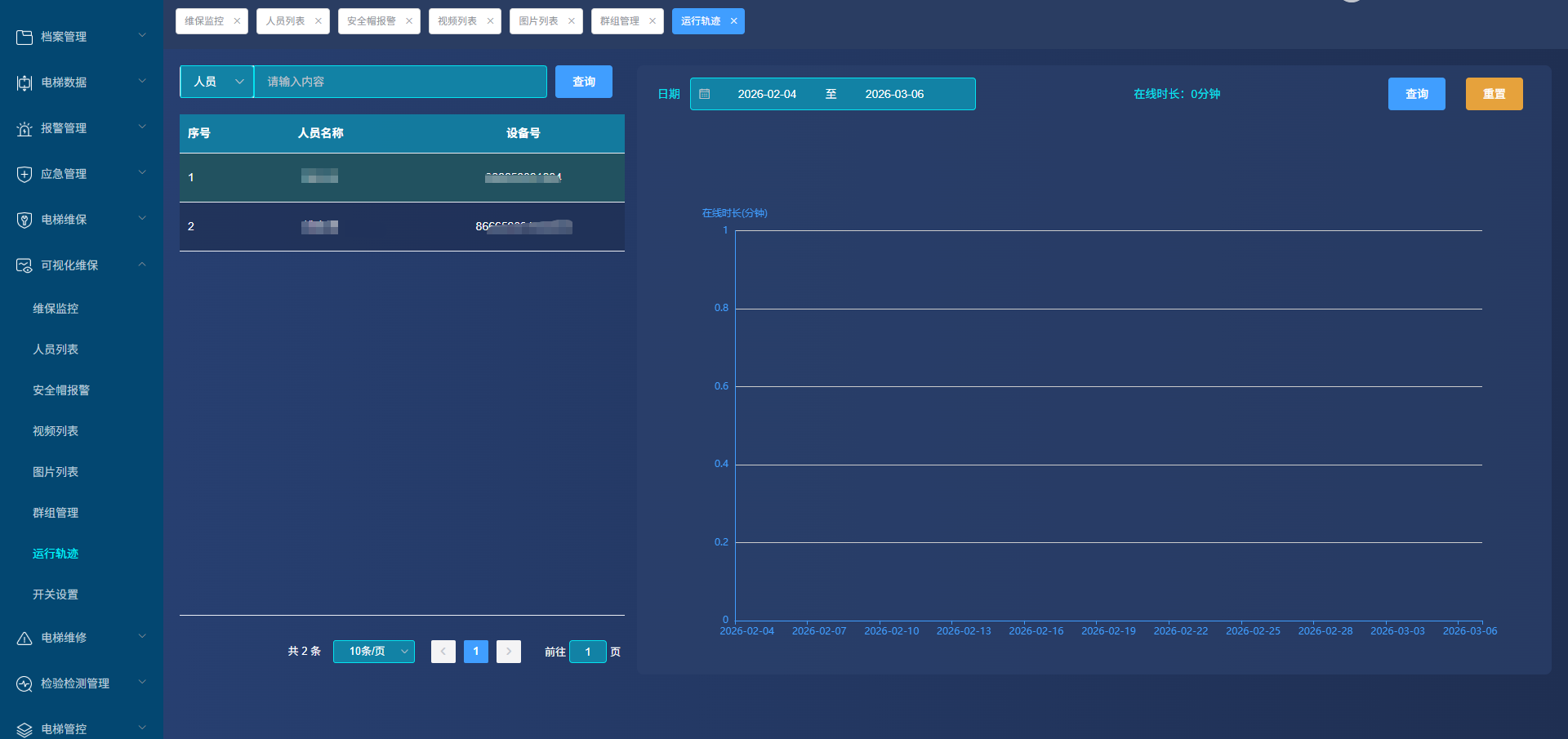Collapse the 可视化维保 menu section

[x=142, y=265]
